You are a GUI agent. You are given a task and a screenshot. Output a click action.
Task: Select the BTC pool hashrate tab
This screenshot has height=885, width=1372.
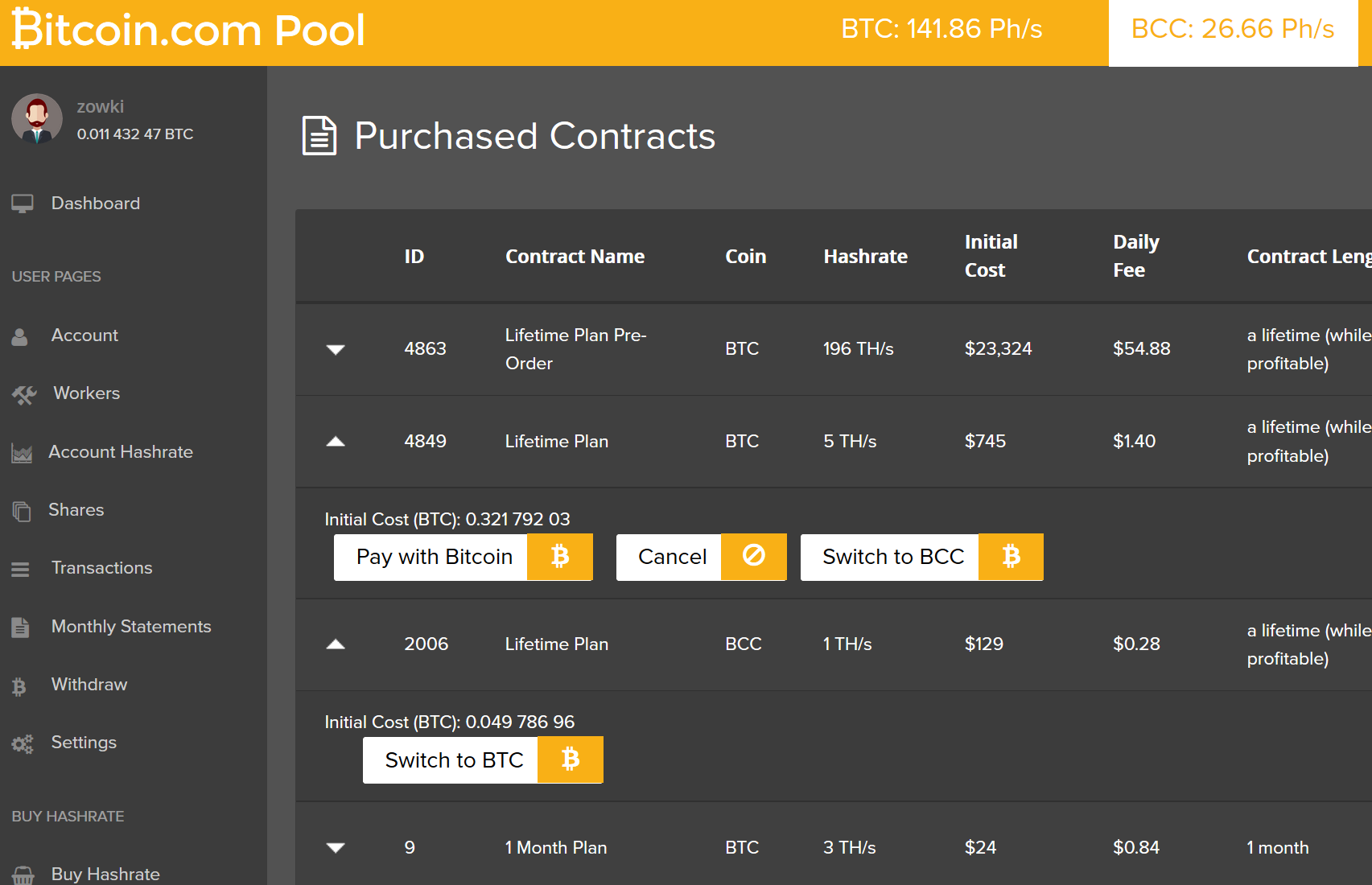(941, 30)
